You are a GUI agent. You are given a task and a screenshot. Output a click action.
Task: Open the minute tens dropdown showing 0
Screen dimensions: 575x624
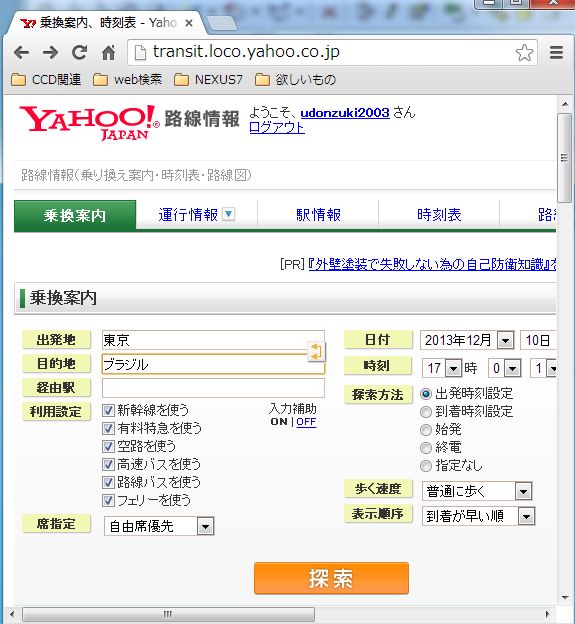tap(505, 368)
